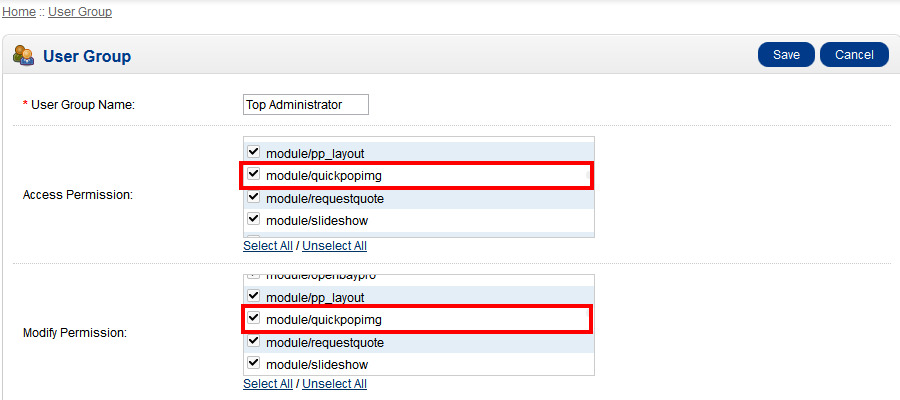Go to the Home breadcrumb link

(19, 12)
